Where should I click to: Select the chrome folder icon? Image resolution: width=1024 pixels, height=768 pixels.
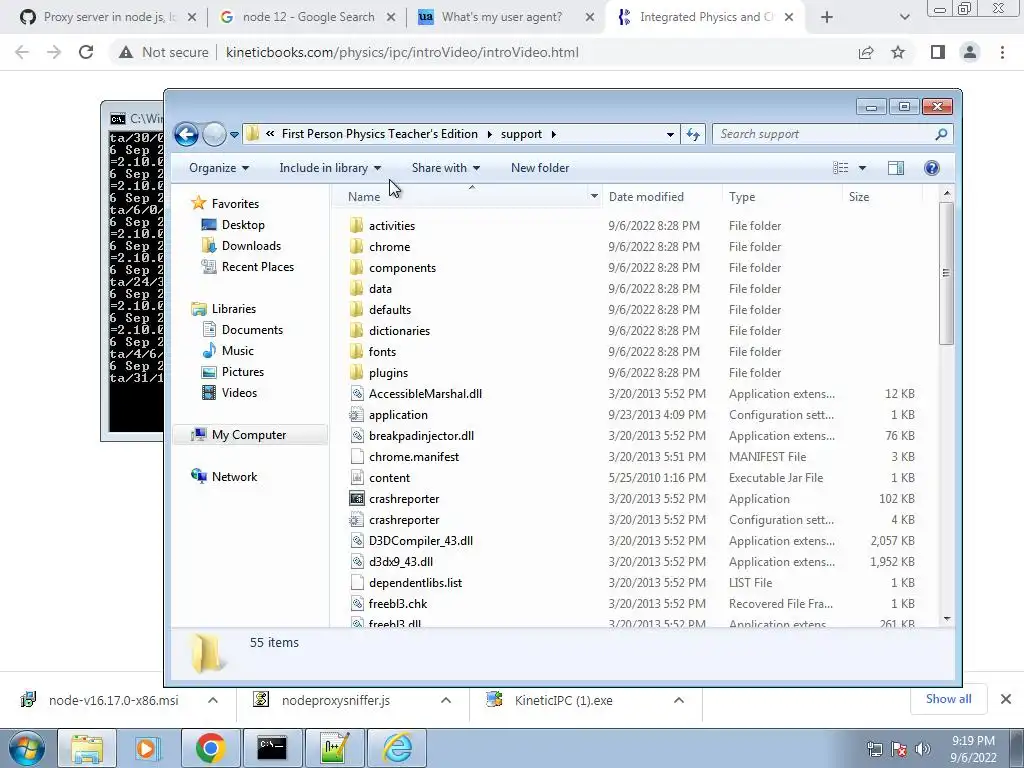coord(357,247)
